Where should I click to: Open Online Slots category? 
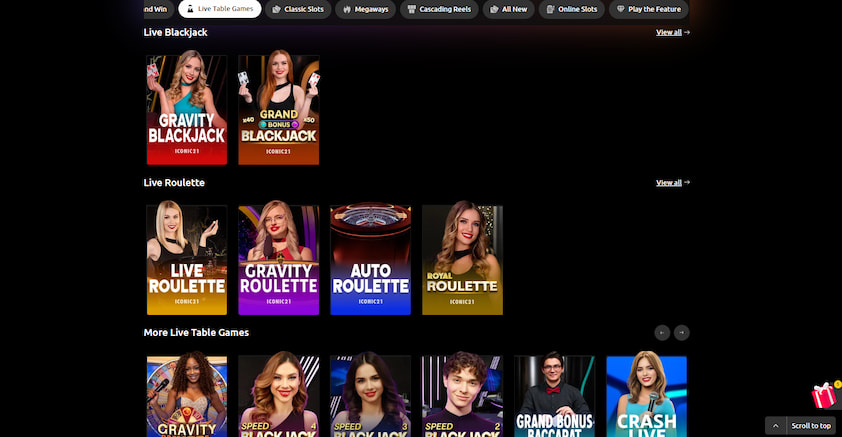(572, 9)
